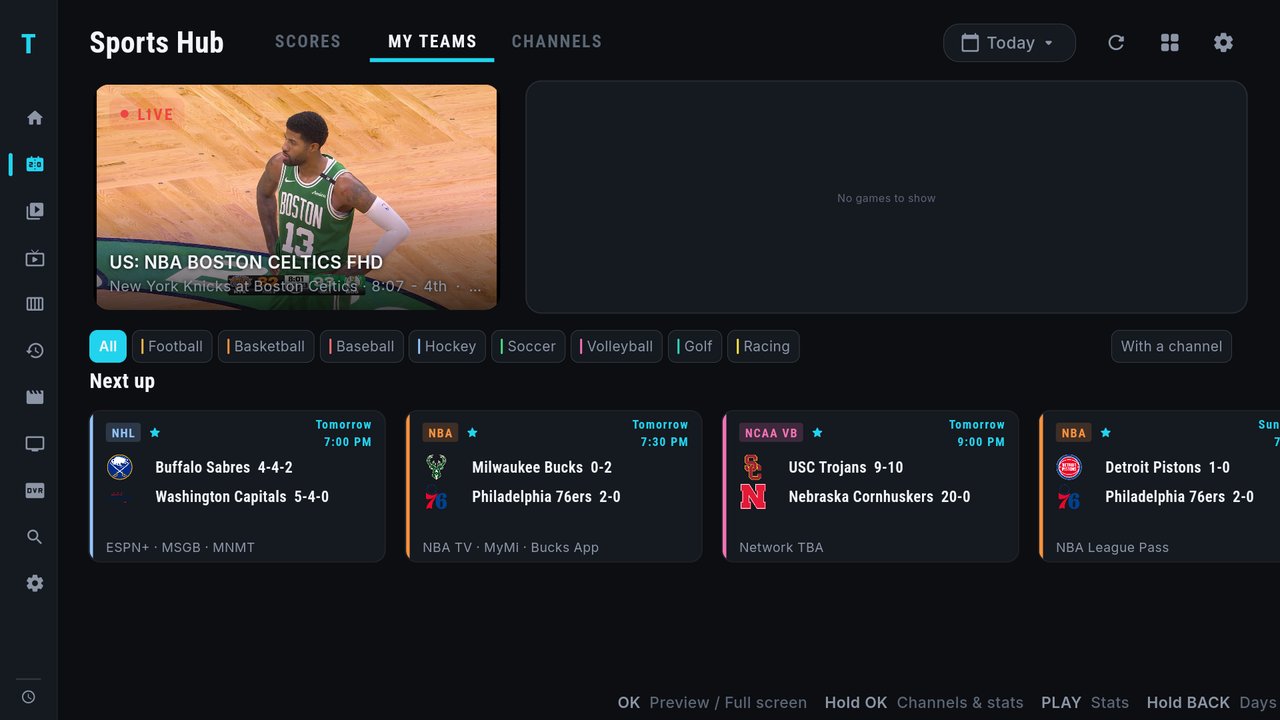The width and height of the screenshot is (1280, 720).
Task: Open the TV guide grid sidebar icon
Action: pyautogui.click(x=35, y=304)
